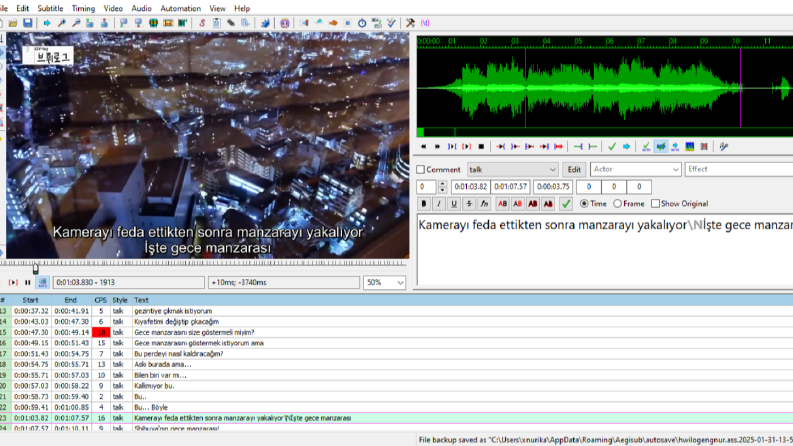Select the Frame radio button
The image size is (793, 446).
(618, 204)
